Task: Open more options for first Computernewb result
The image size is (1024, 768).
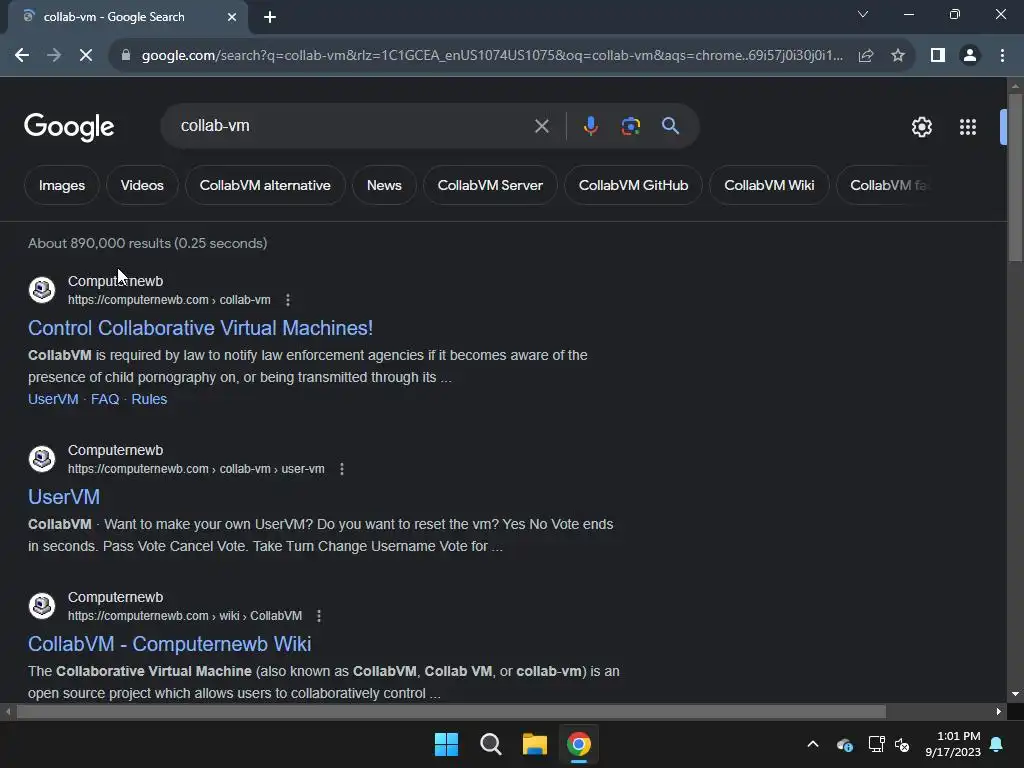Action: (288, 300)
